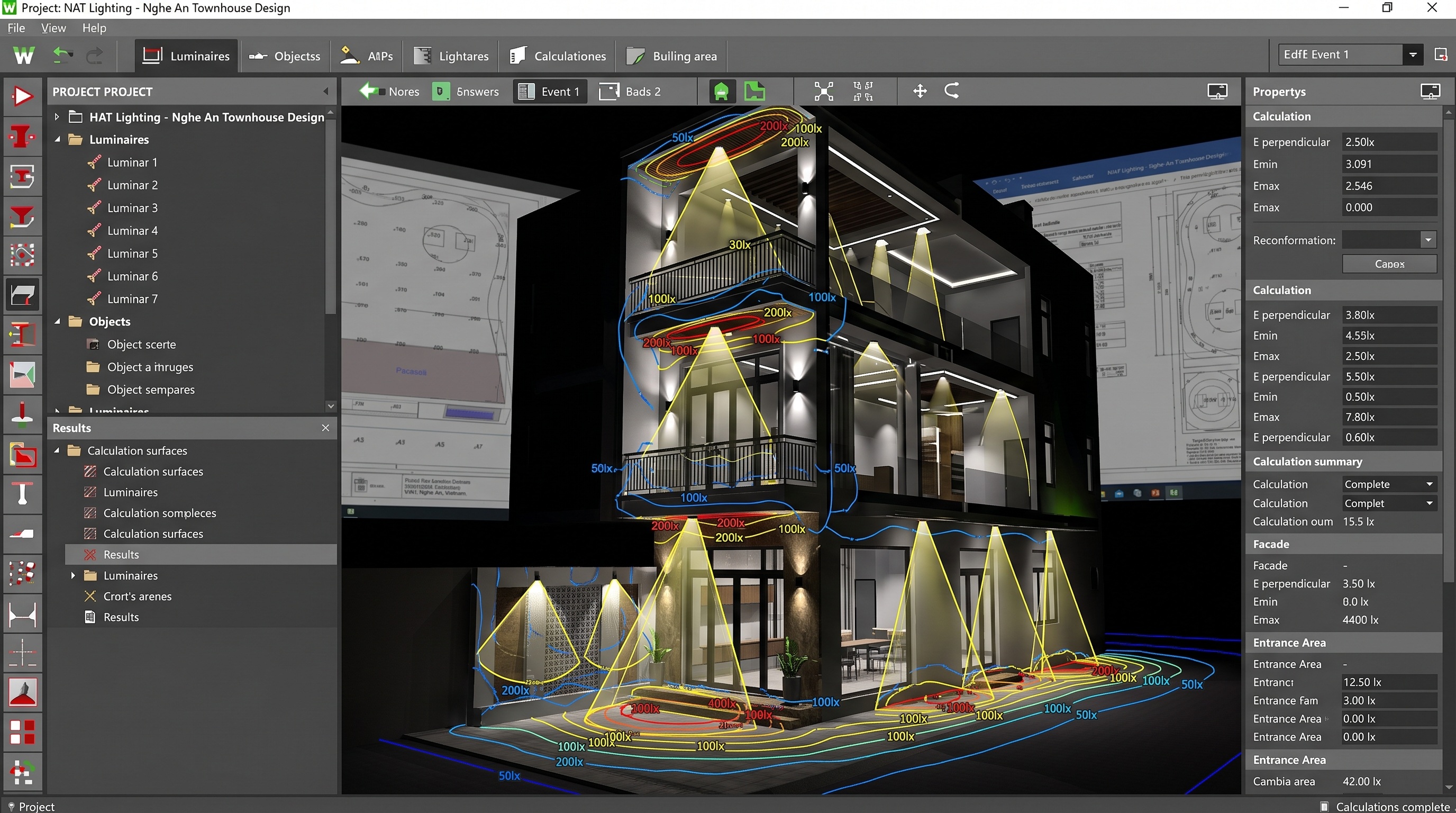The height and width of the screenshot is (813, 1456).
Task: Click the monitor icon in Propertys header
Action: pos(1430,91)
